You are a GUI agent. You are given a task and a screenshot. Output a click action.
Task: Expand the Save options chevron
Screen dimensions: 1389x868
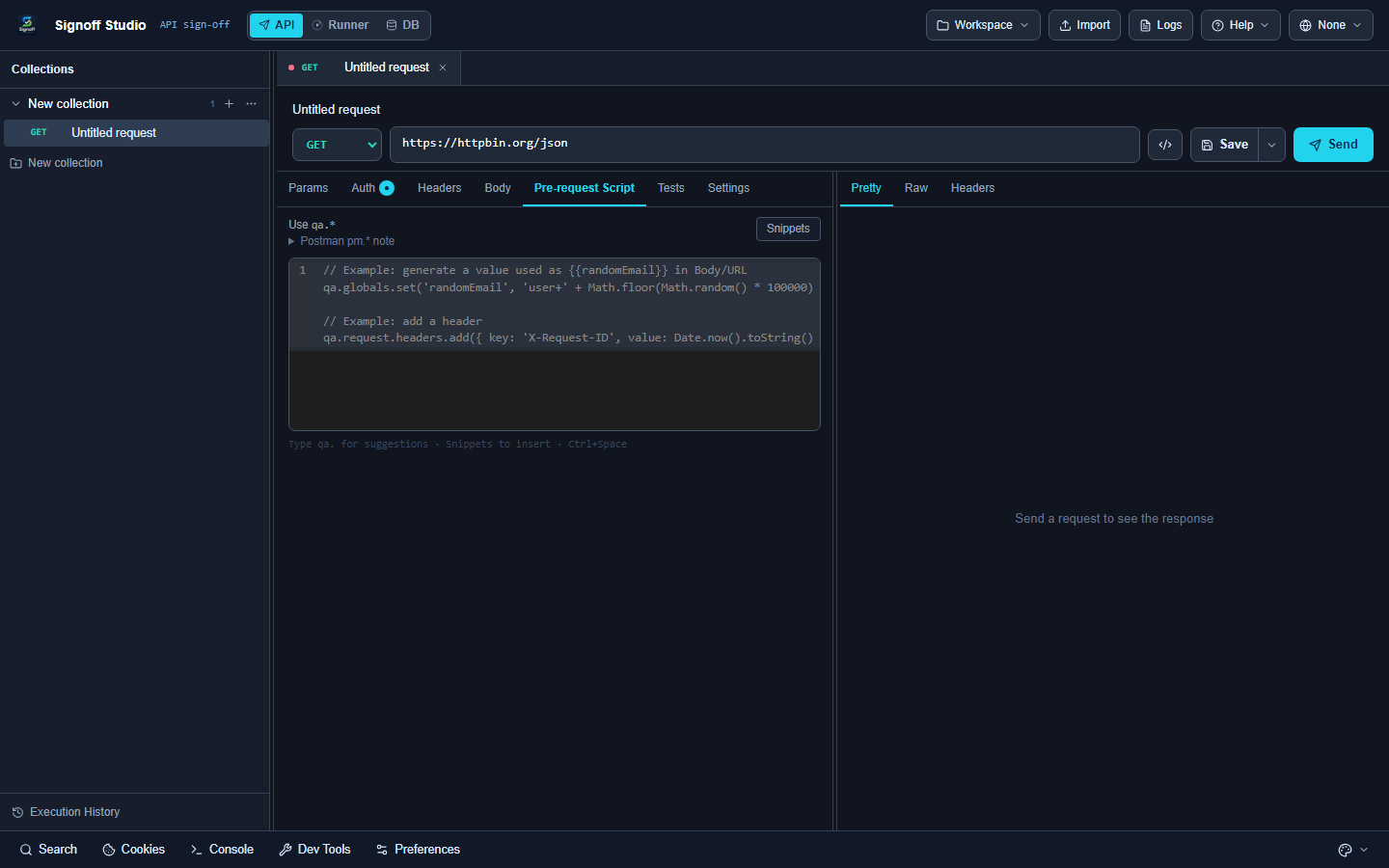(1272, 145)
